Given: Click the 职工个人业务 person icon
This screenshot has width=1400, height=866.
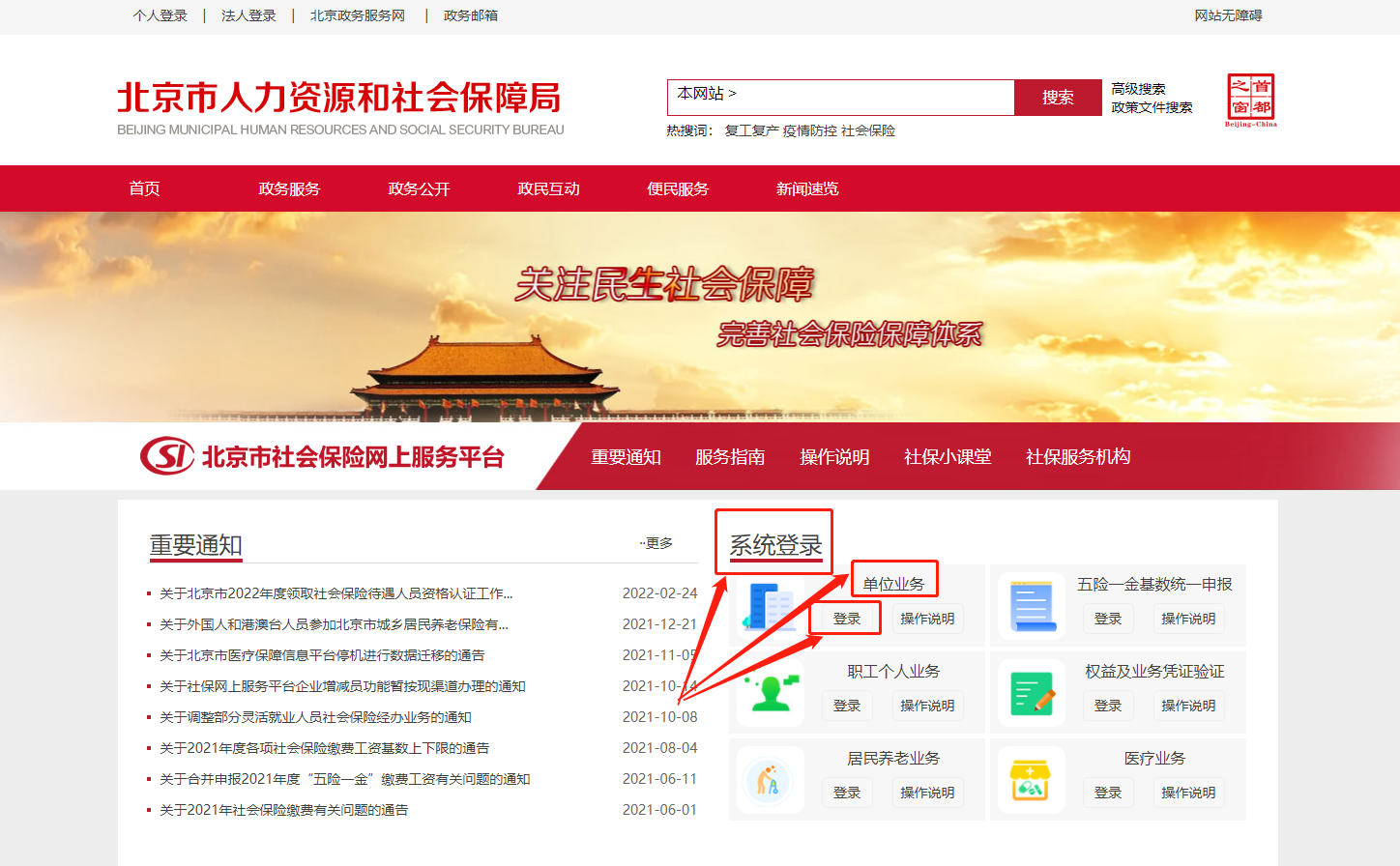Looking at the screenshot, I should [x=770, y=693].
